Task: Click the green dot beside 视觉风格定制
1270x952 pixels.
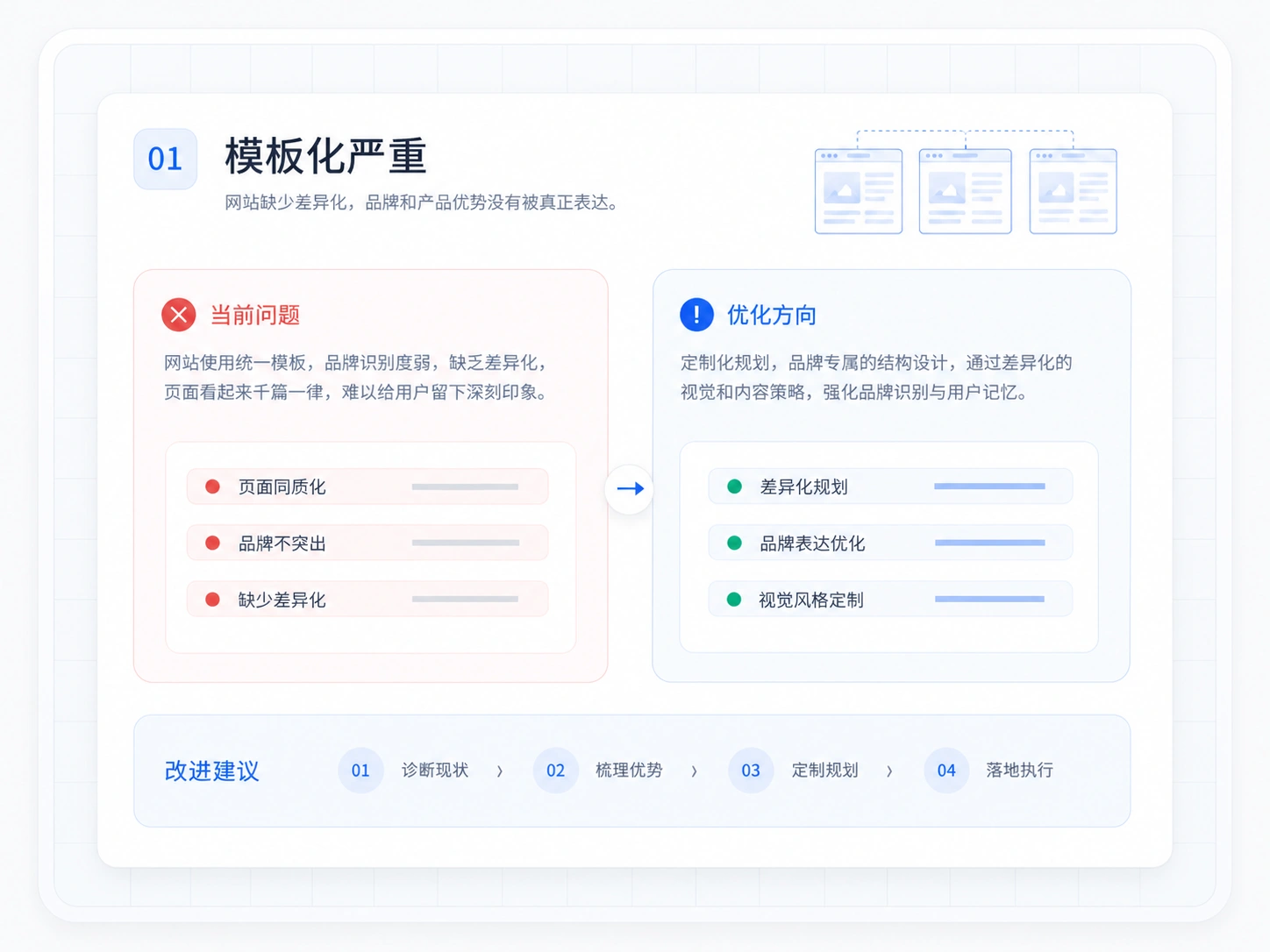Action: point(735,600)
